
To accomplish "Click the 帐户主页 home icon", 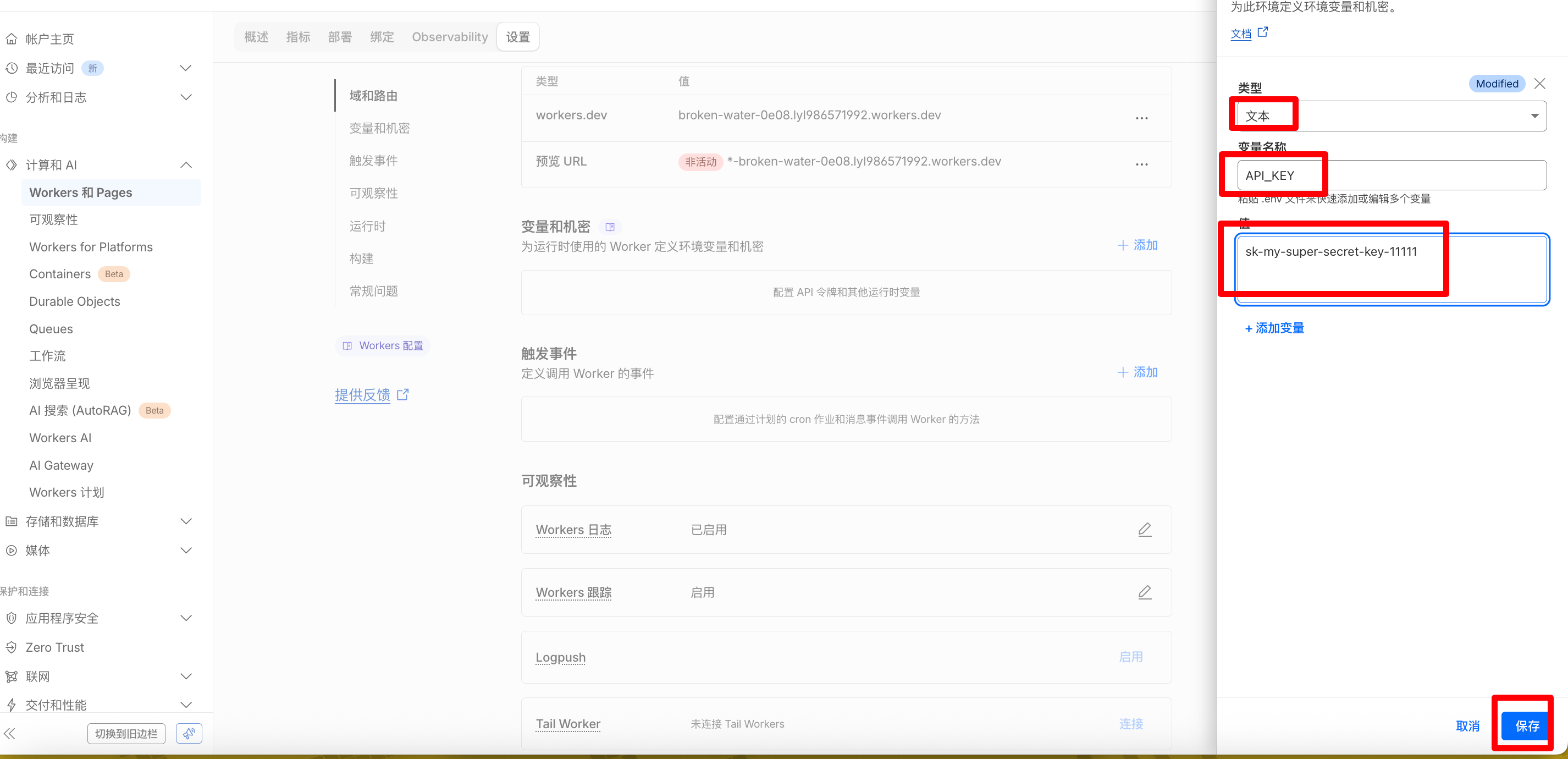I will pos(12,39).
